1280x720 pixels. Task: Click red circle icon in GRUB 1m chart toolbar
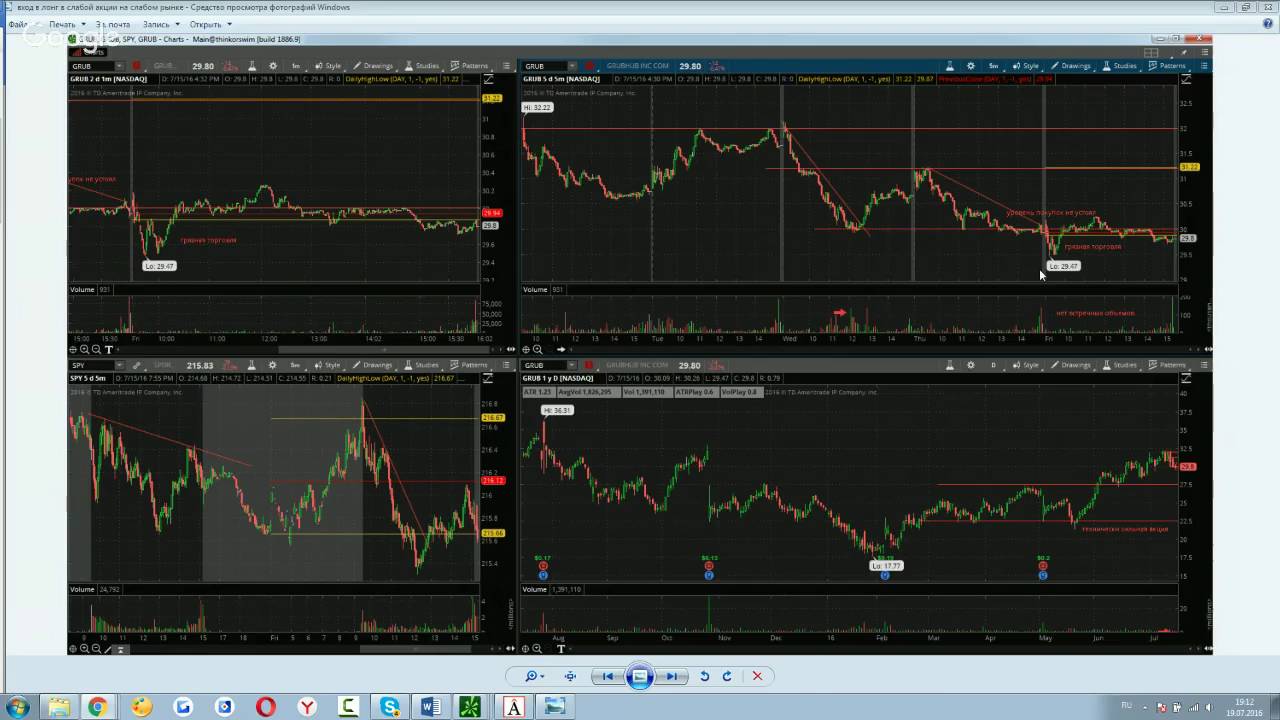click(x=136, y=66)
